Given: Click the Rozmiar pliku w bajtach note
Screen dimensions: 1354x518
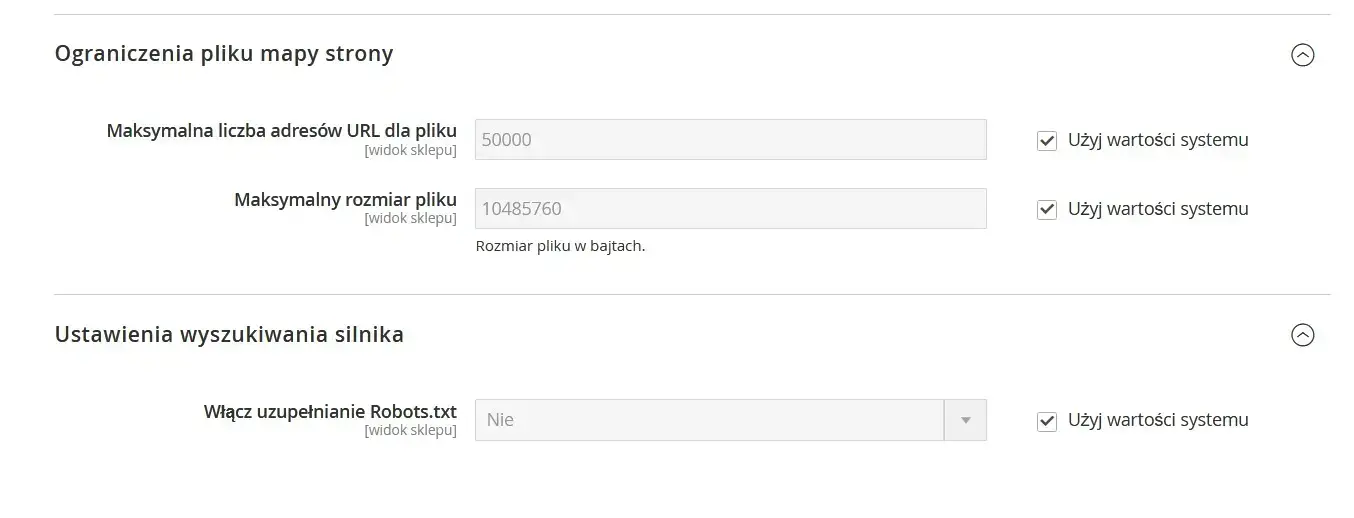Looking at the screenshot, I should pyautogui.click(x=560, y=246).
